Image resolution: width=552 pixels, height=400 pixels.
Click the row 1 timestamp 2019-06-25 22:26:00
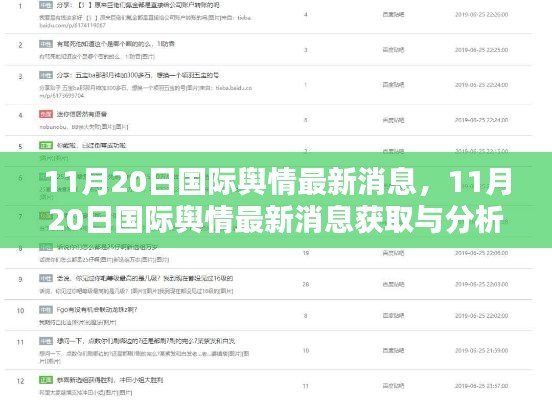point(481,14)
